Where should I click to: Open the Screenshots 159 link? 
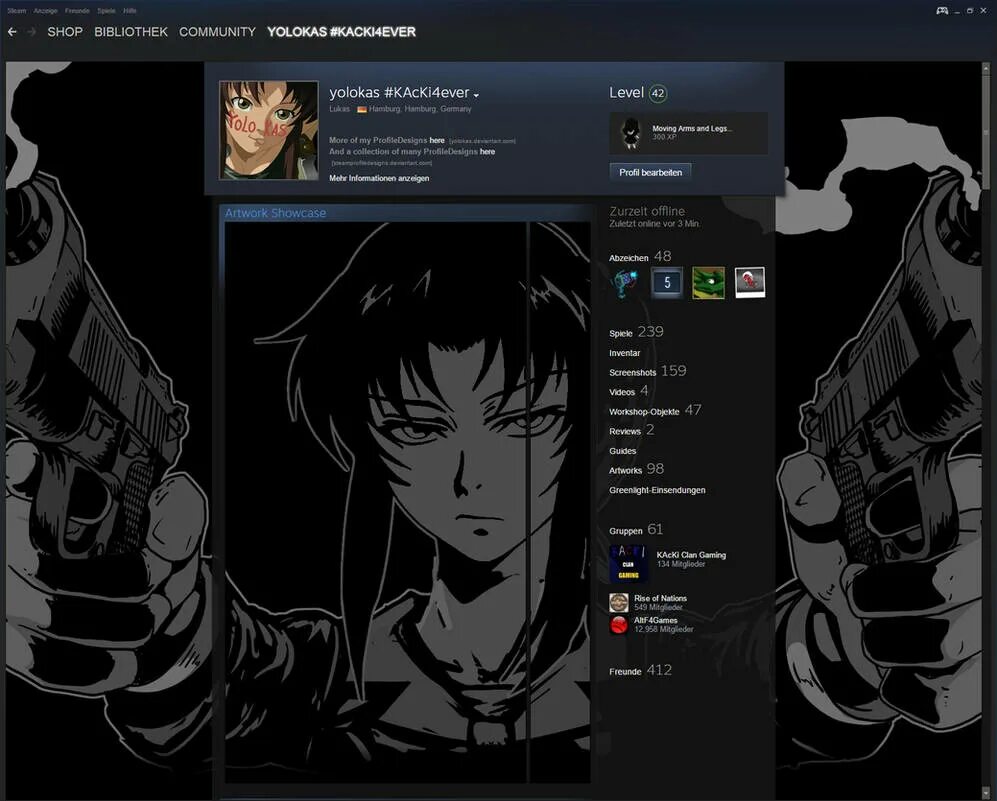647,371
